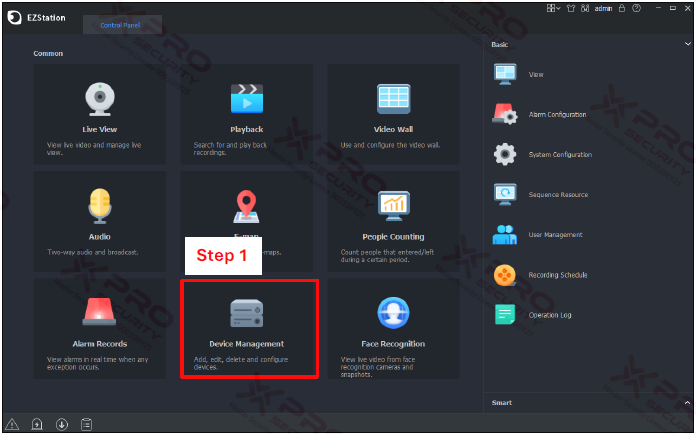Click the System Configuration gear icon
The image size is (696, 434).
tap(505, 154)
